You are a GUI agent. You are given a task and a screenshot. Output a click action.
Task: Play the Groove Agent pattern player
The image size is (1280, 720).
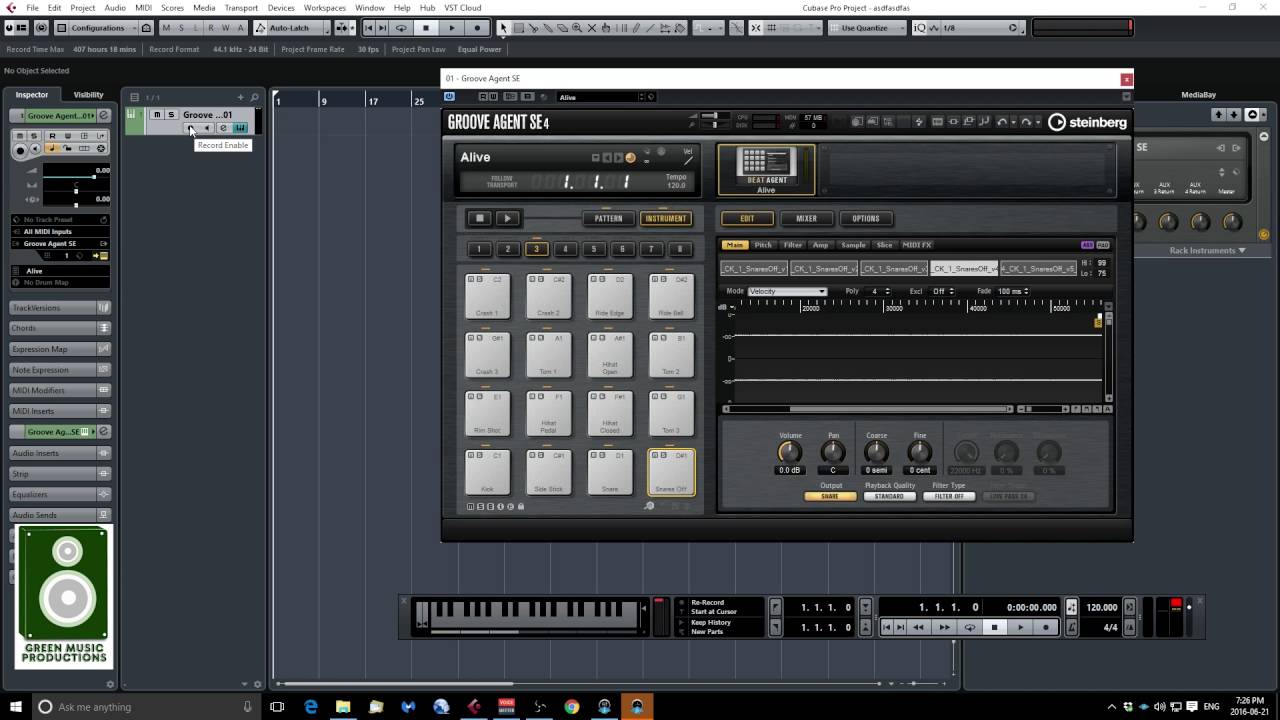tap(507, 218)
